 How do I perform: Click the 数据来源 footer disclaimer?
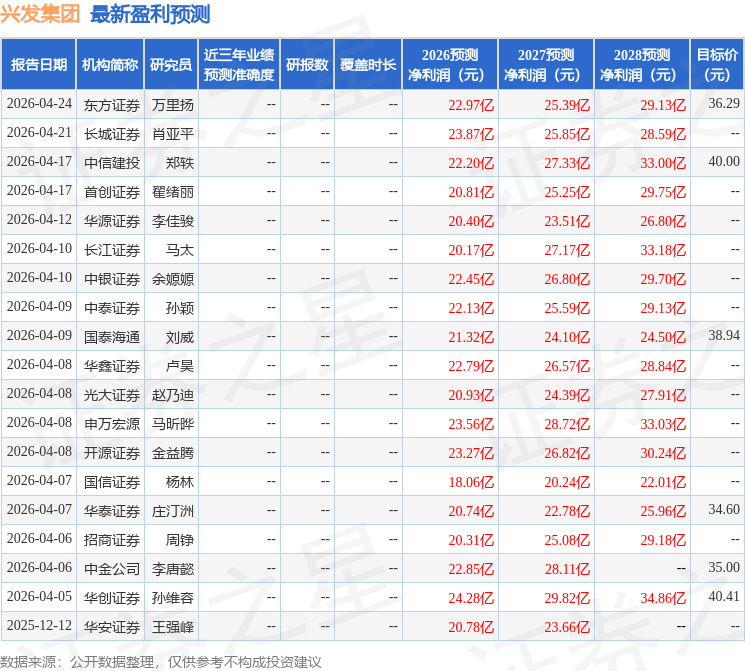coord(161,662)
